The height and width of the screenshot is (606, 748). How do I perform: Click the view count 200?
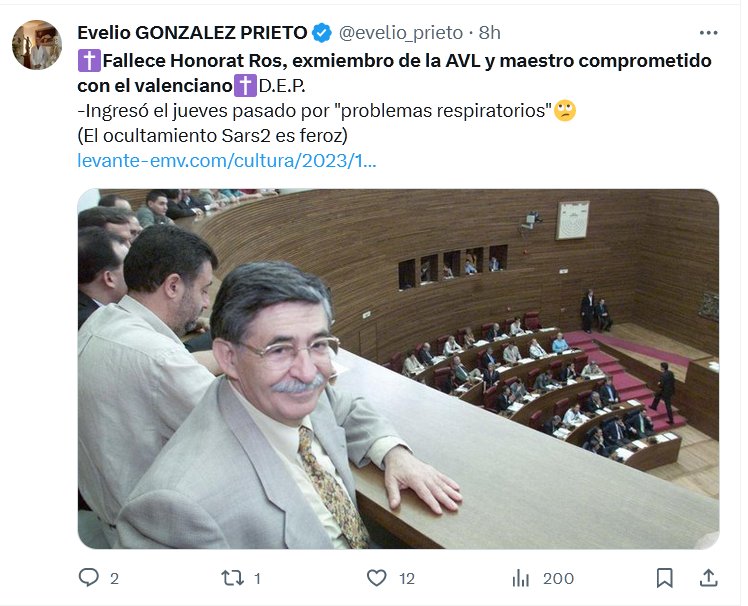pos(558,579)
